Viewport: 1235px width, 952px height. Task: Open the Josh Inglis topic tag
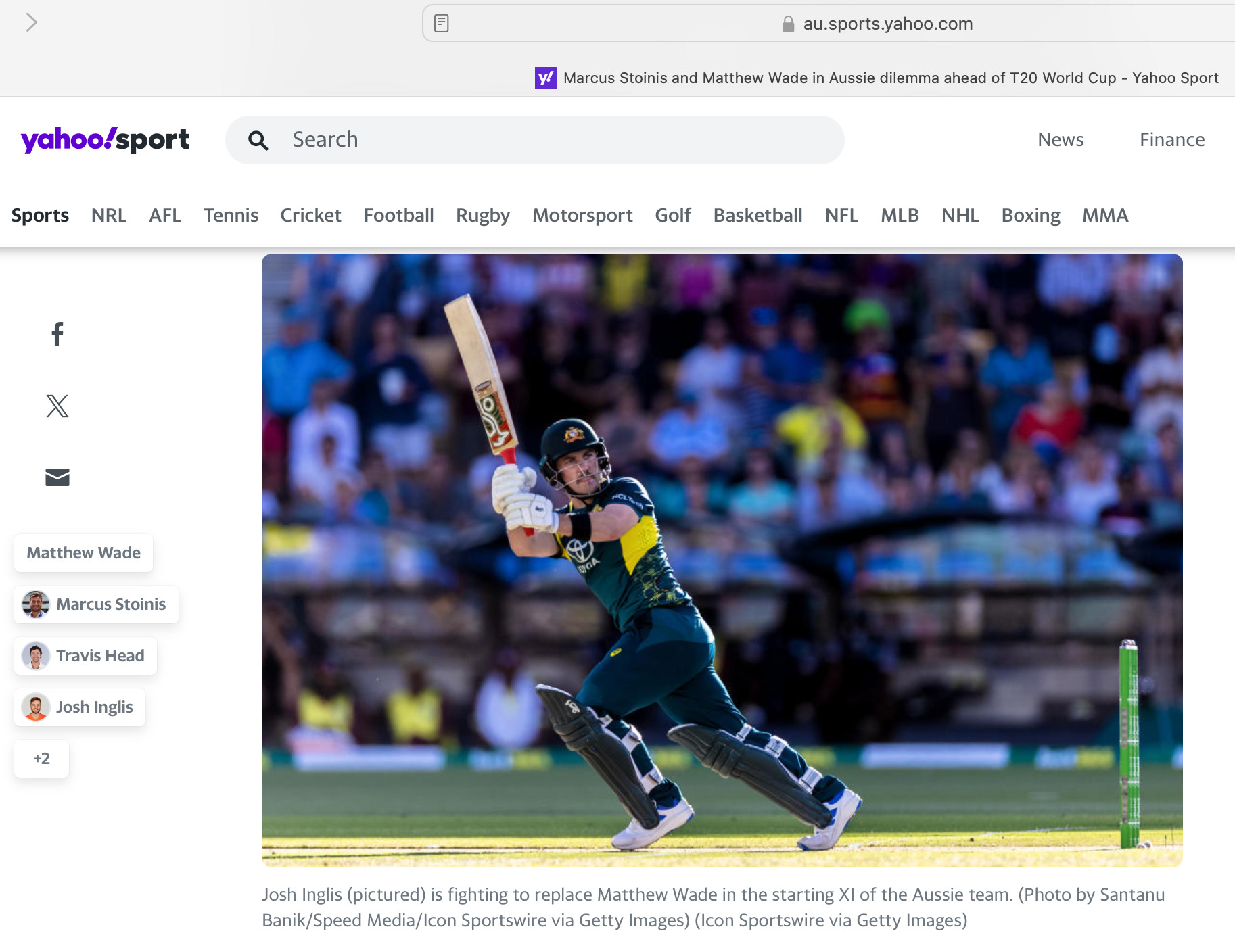click(80, 707)
